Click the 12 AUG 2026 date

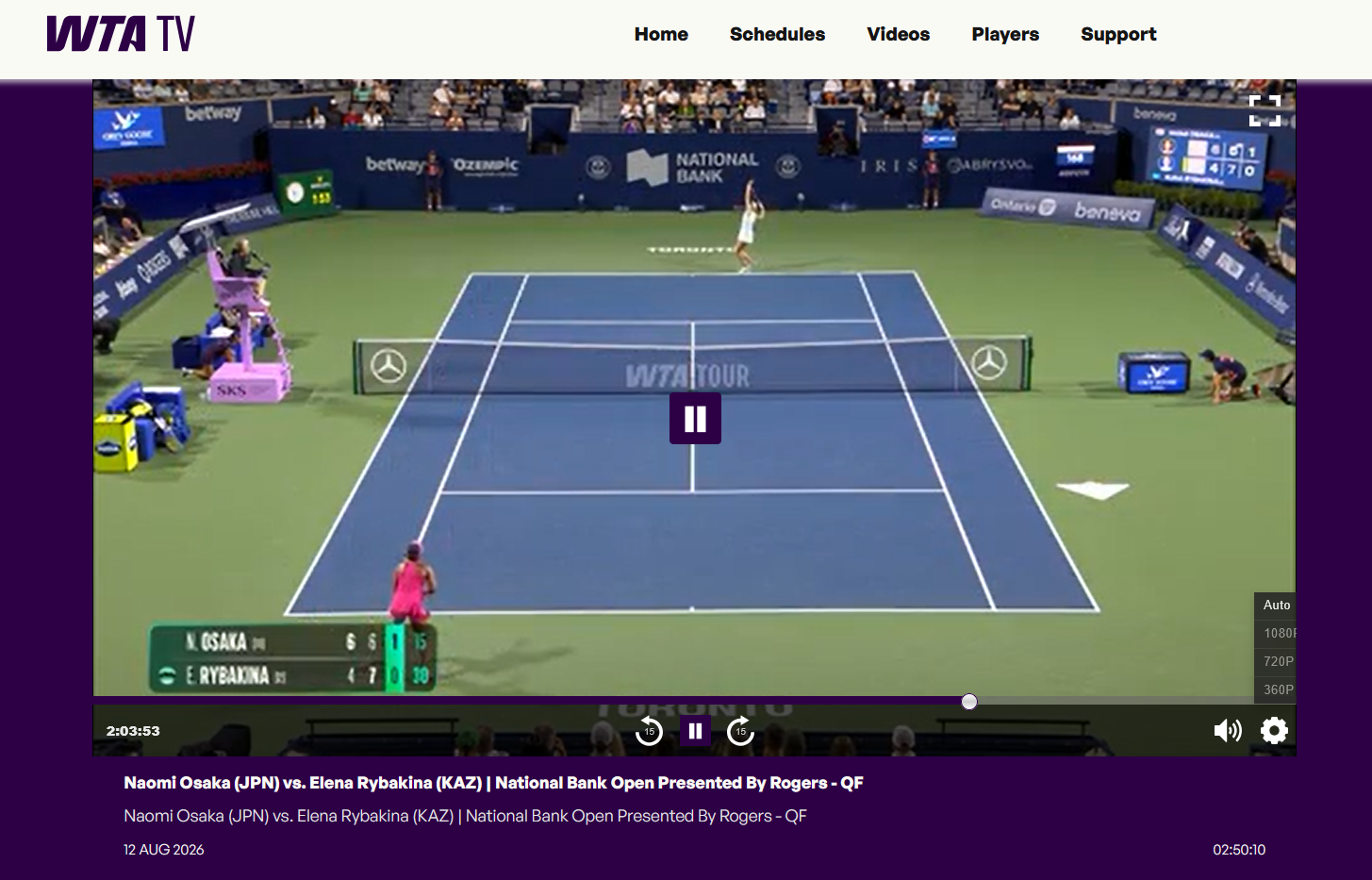click(164, 850)
